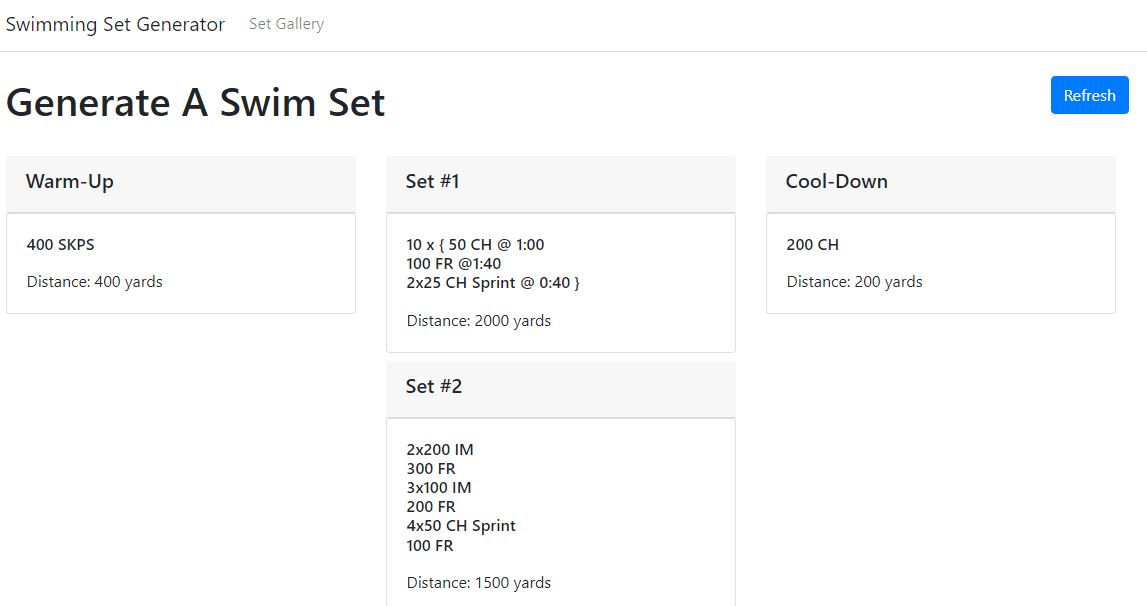Click the Refresh button to generate new sets
Viewport: 1147px width, 606px height.
(x=1089, y=95)
